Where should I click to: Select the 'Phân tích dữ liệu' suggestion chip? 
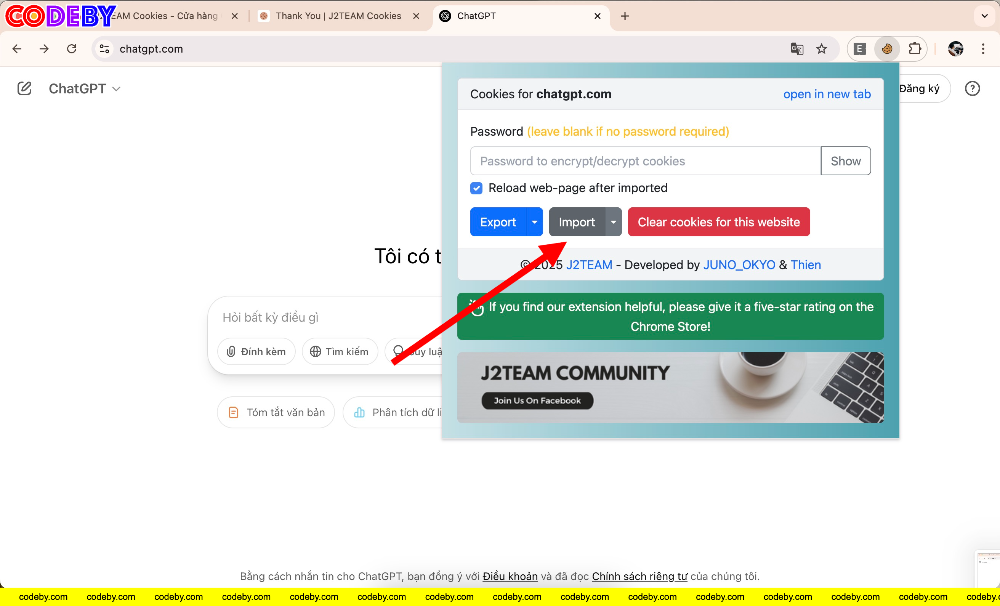tap(393, 413)
